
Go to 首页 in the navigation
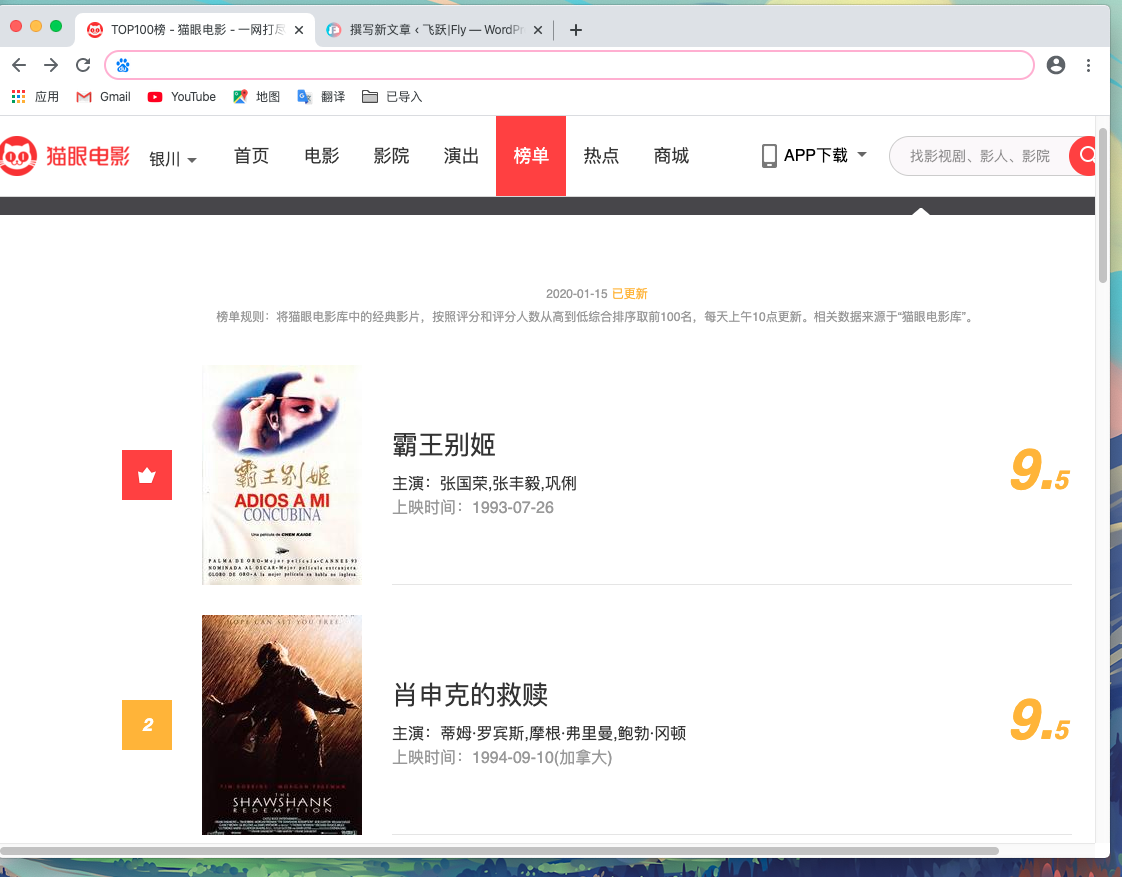(x=251, y=155)
